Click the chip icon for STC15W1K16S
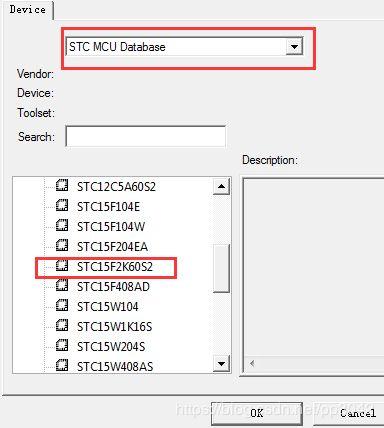This screenshot has height=428, width=384. [x=62, y=325]
